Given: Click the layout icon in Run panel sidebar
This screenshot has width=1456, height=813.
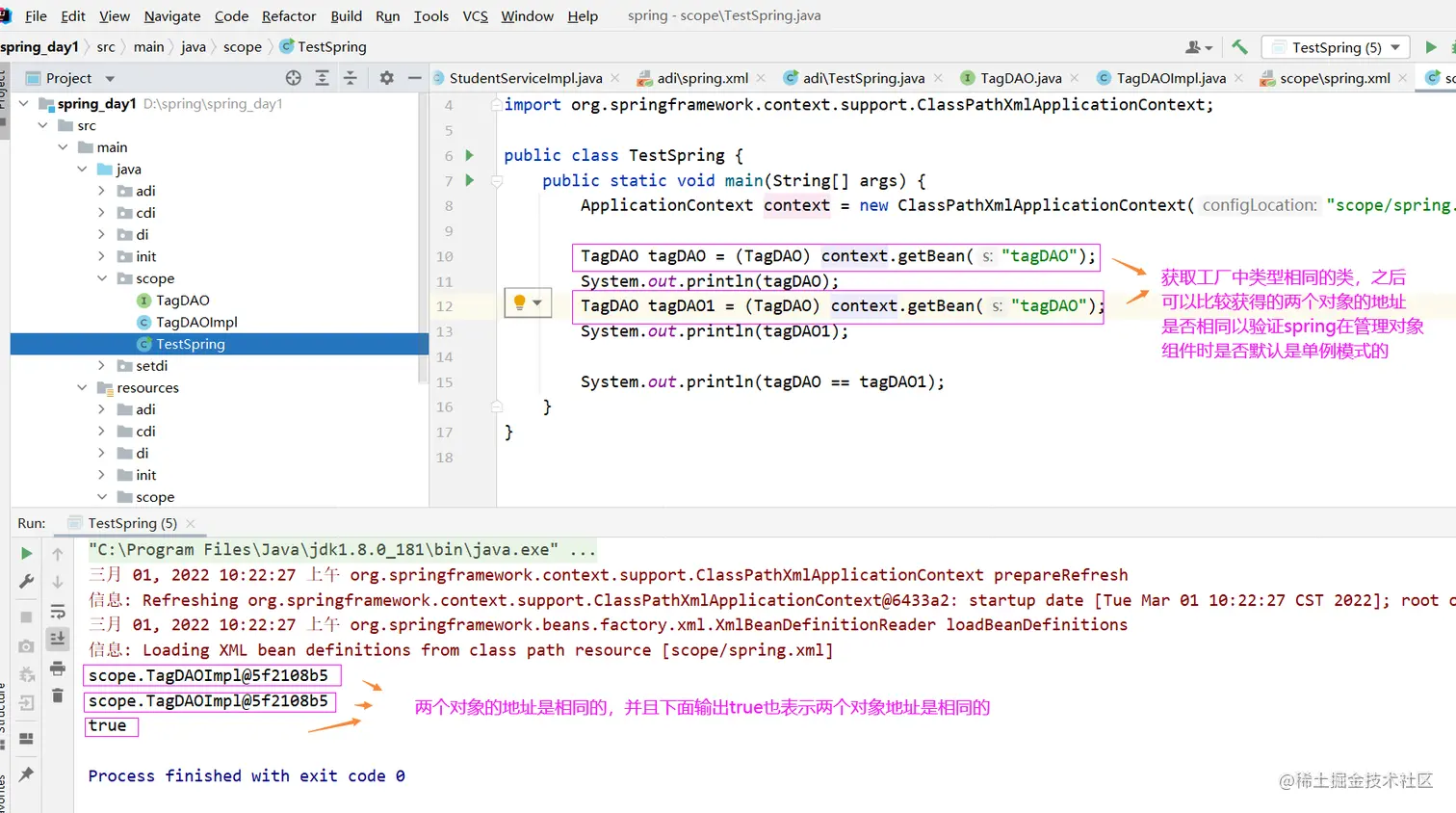Looking at the screenshot, I should coord(27,739).
